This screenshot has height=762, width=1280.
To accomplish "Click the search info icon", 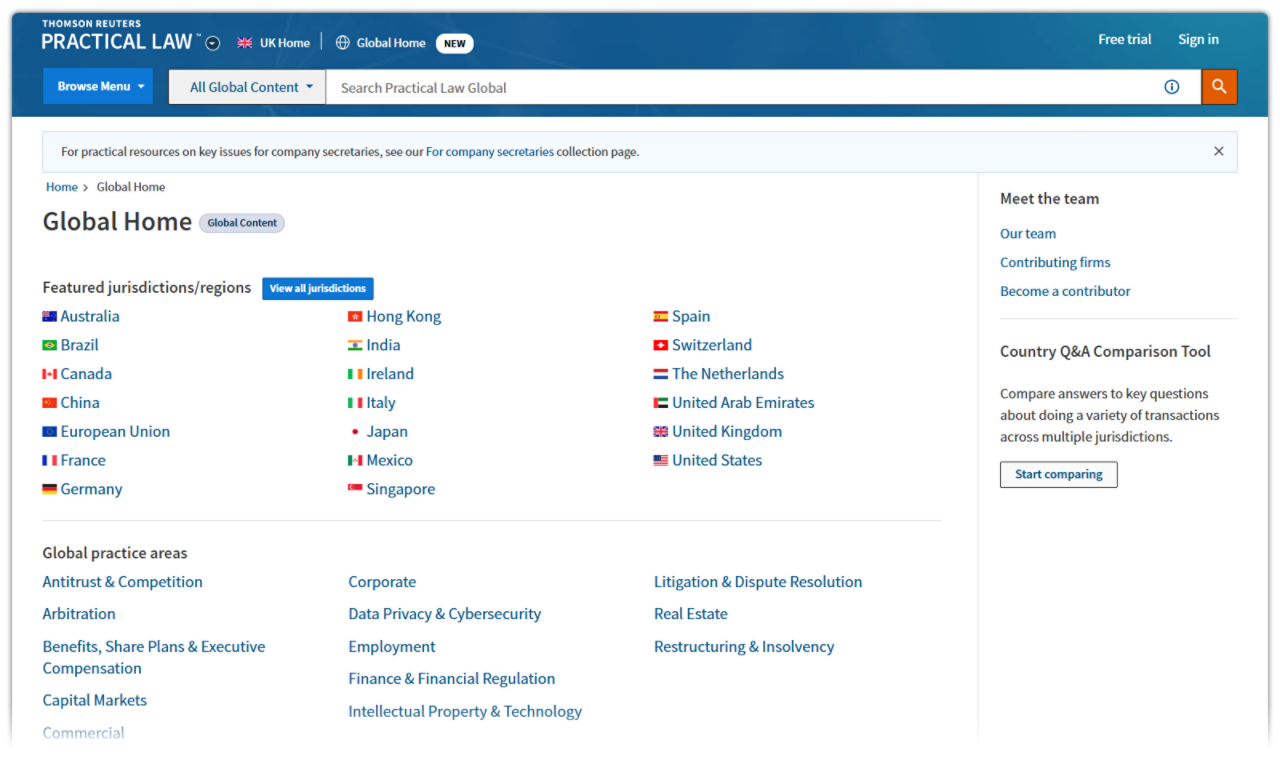I will click(x=1171, y=87).
